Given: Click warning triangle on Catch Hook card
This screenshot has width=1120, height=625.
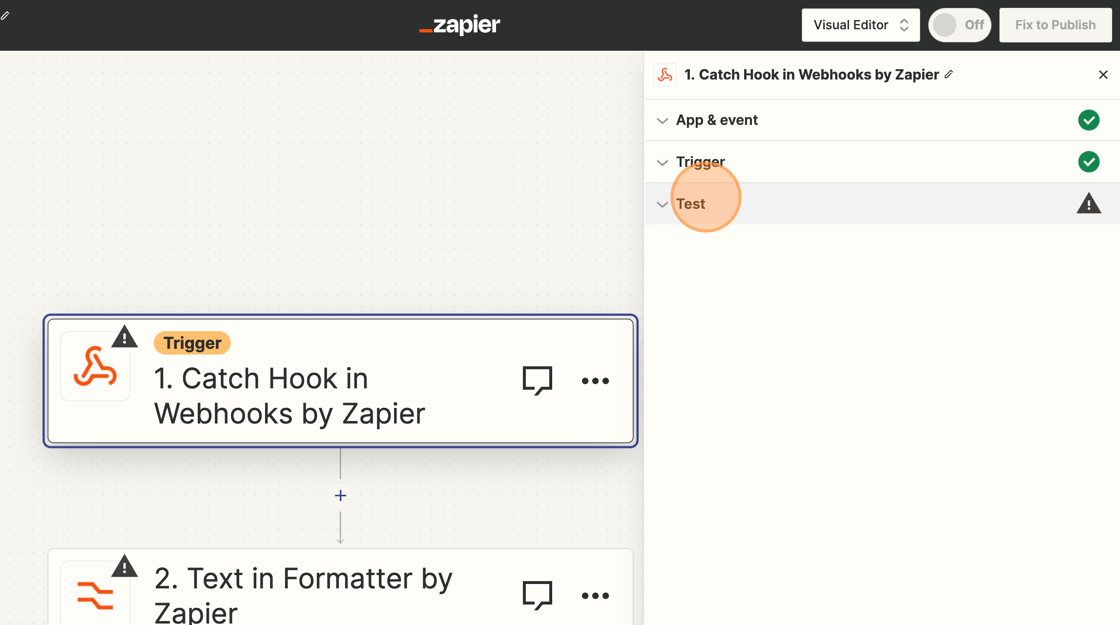Looking at the screenshot, I should click(124, 336).
